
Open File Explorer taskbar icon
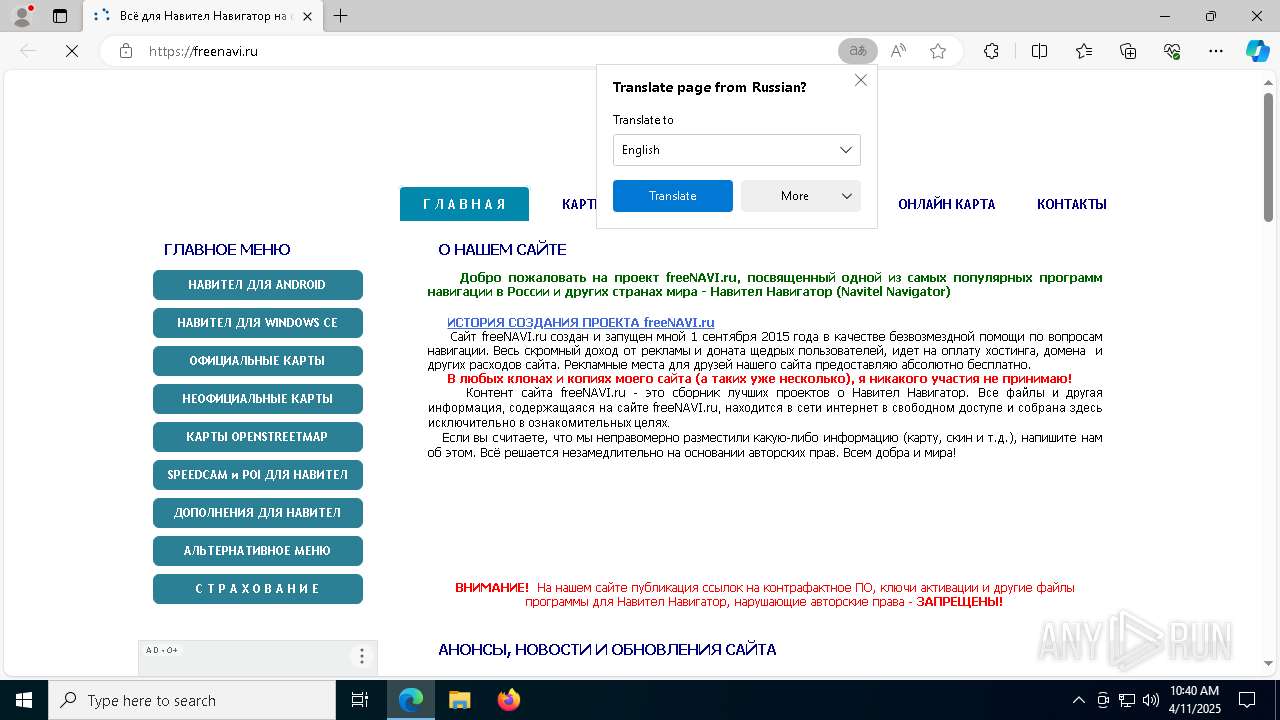459,700
